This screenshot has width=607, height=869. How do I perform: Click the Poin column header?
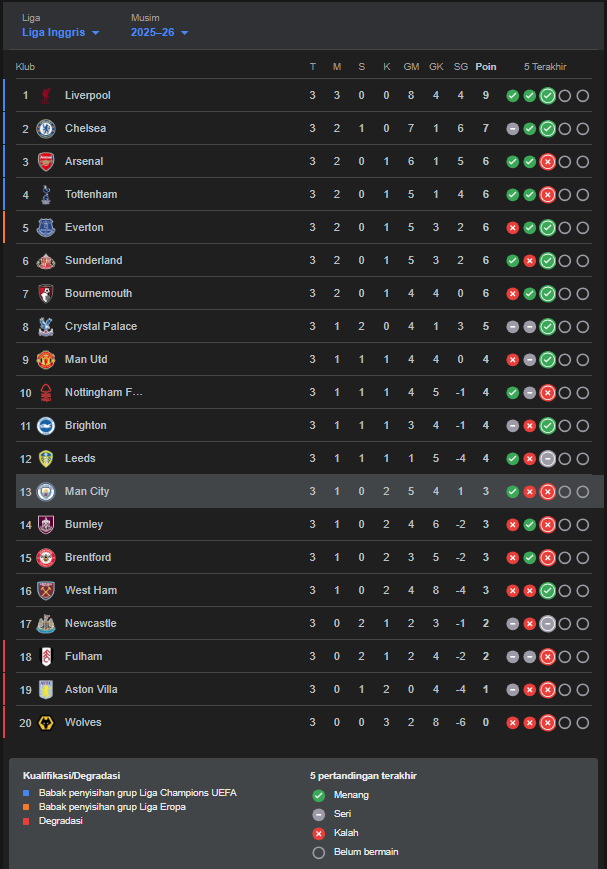click(486, 67)
